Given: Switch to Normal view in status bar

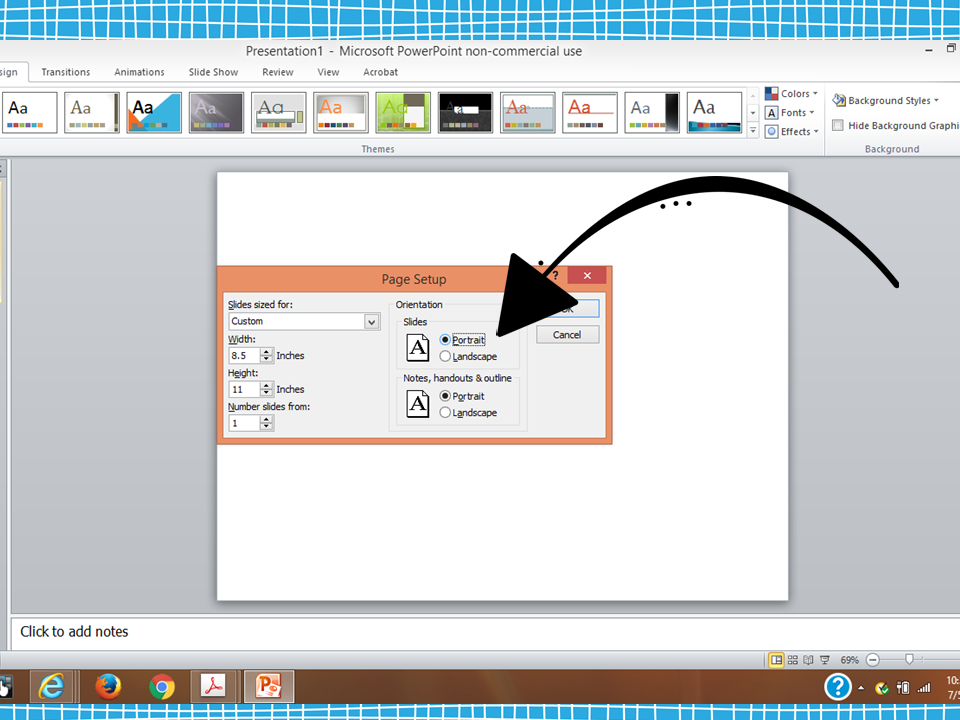Looking at the screenshot, I should pyautogui.click(x=776, y=659).
